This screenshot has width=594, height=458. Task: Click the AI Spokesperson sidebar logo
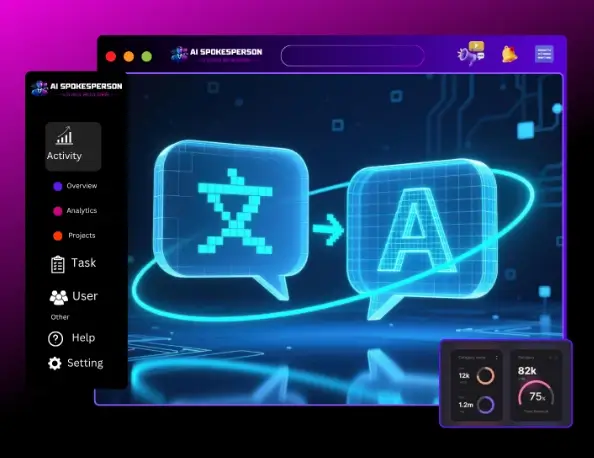pyautogui.click(x=77, y=88)
